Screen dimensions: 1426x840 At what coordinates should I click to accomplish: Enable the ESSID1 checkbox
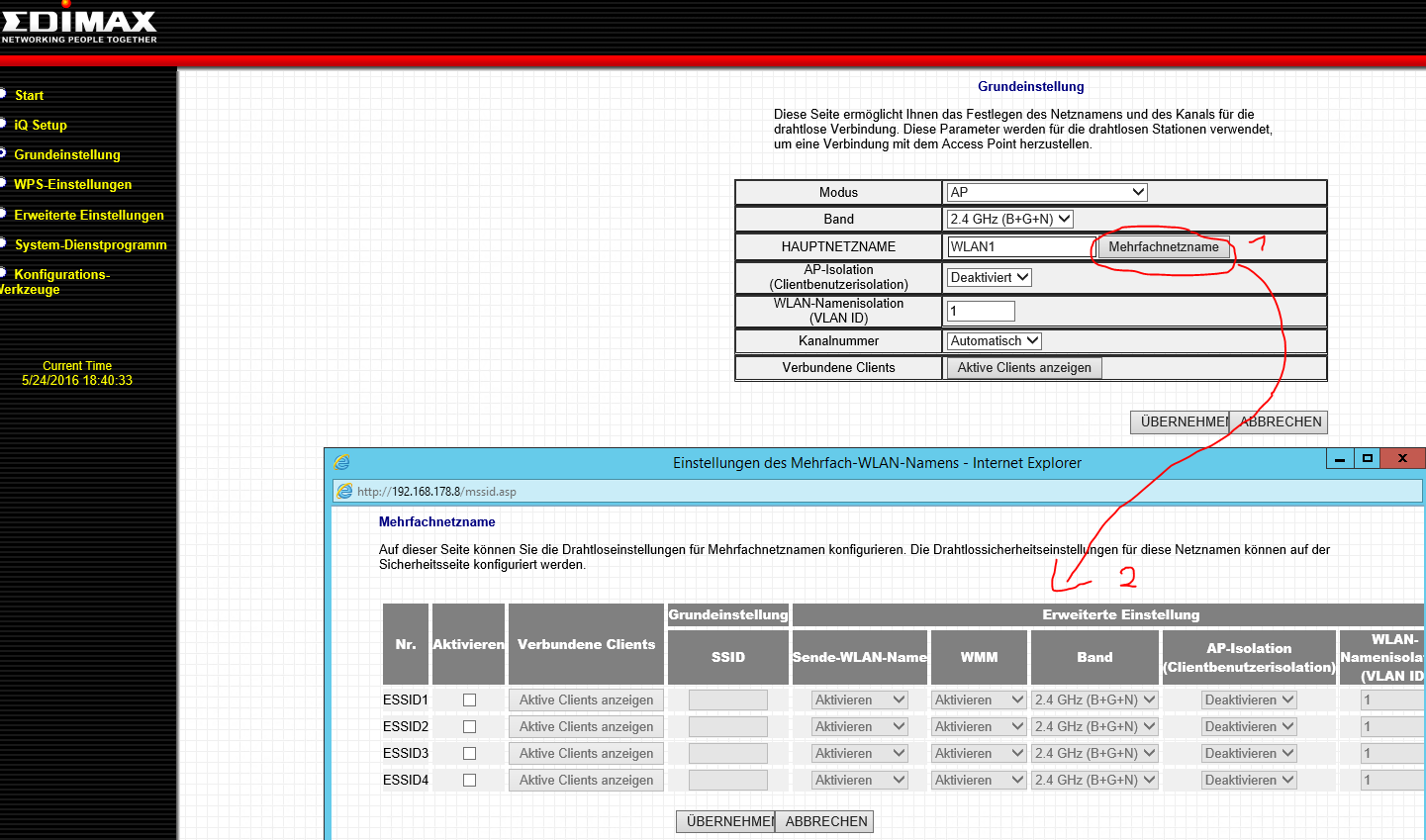[x=469, y=700]
